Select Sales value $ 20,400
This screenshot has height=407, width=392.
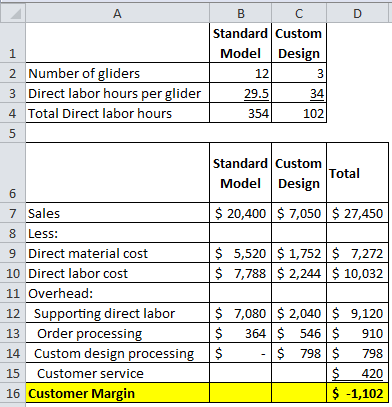(240, 213)
